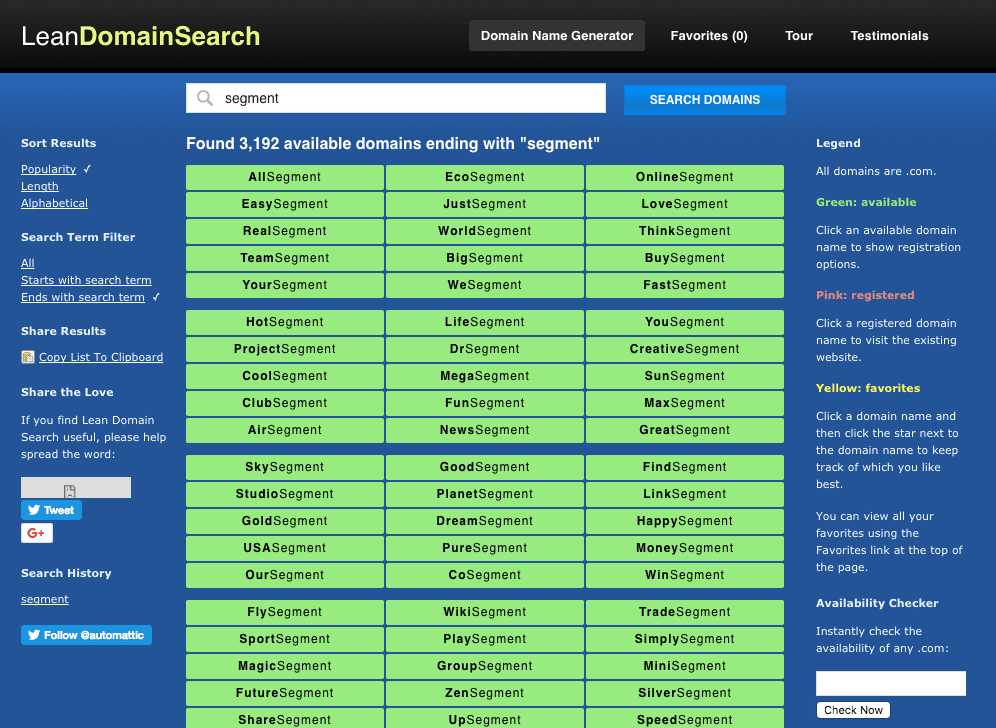Pick the MegaSegment domain
This screenshot has width=996, height=728.
click(x=485, y=376)
